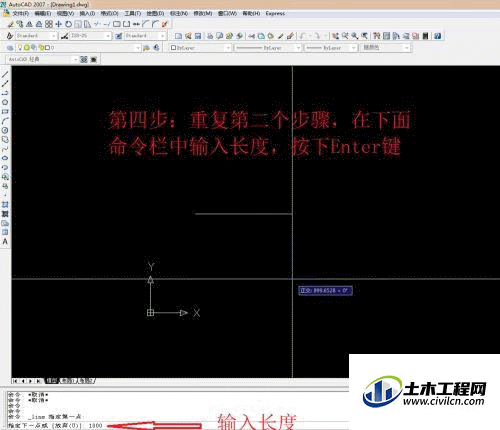Switch to the first Layout tab
Screen dimensions: 500x430
(x=68, y=381)
